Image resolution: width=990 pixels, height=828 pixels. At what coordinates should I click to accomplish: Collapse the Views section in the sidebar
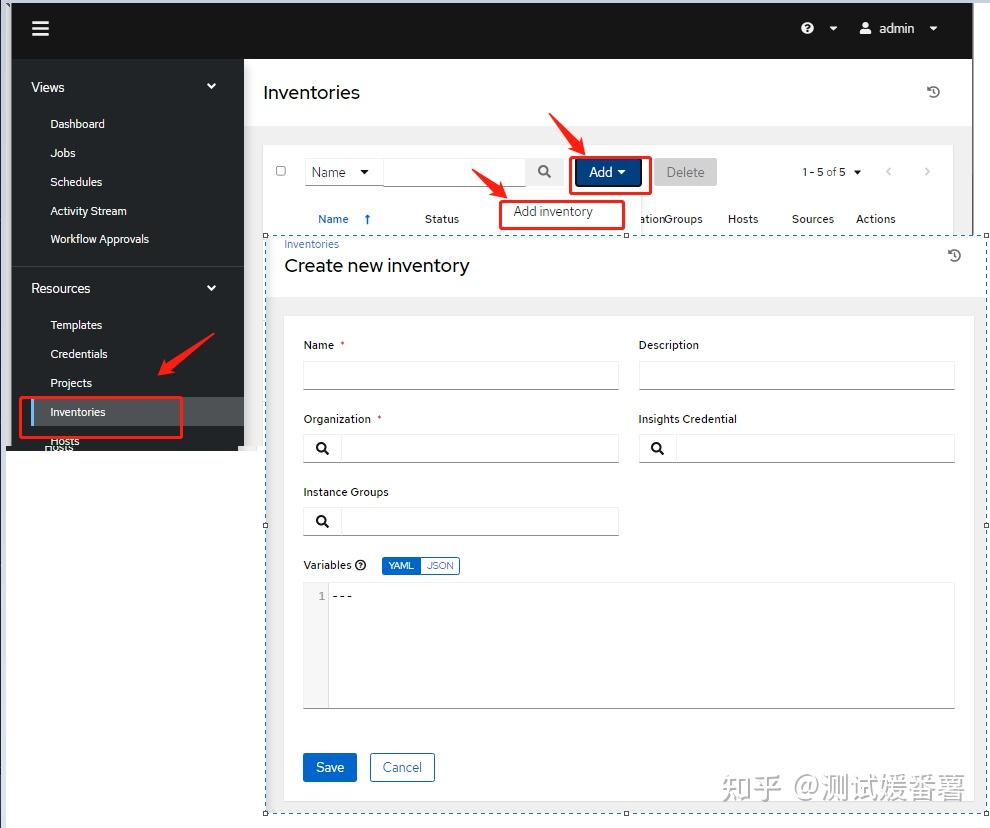coord(210,87)
